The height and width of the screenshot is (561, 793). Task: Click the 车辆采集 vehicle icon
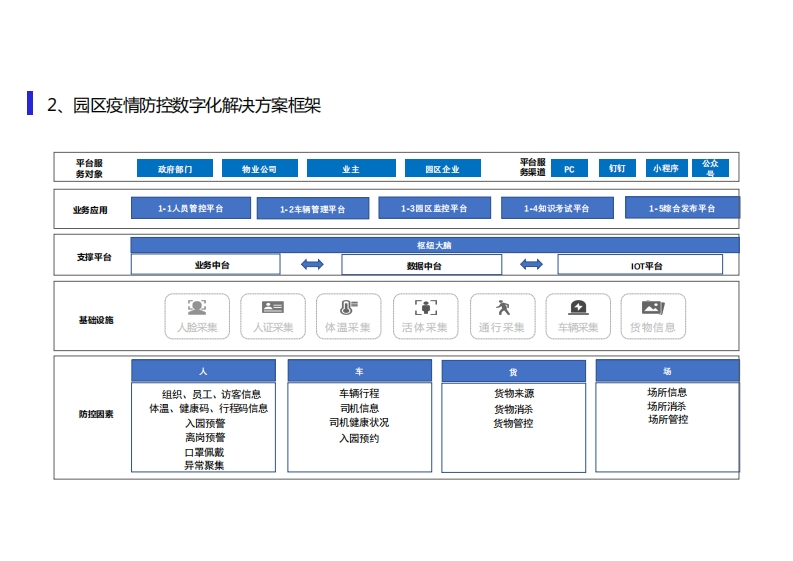click(x=578, y=307)
